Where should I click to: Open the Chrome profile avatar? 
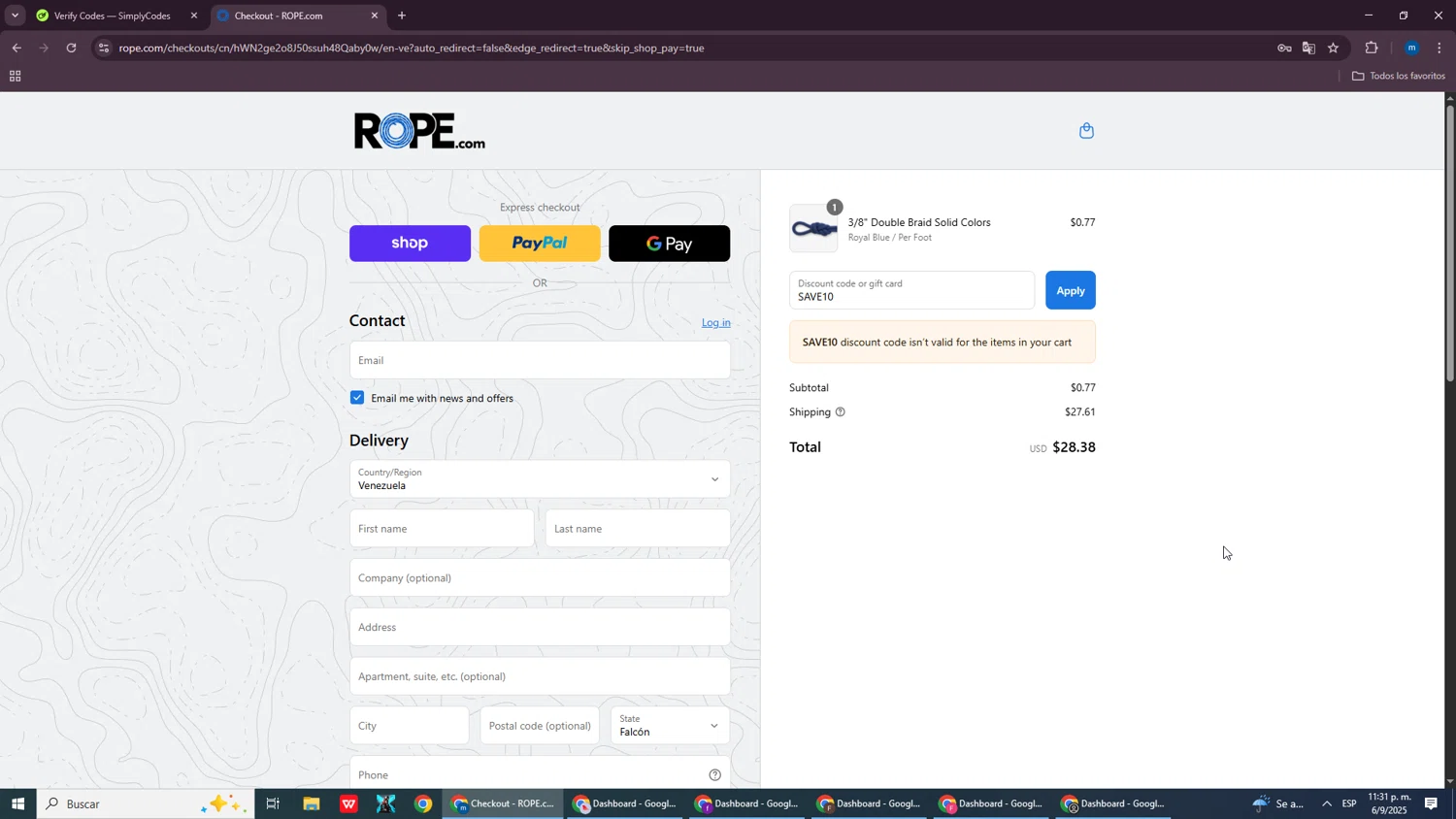1411,48
